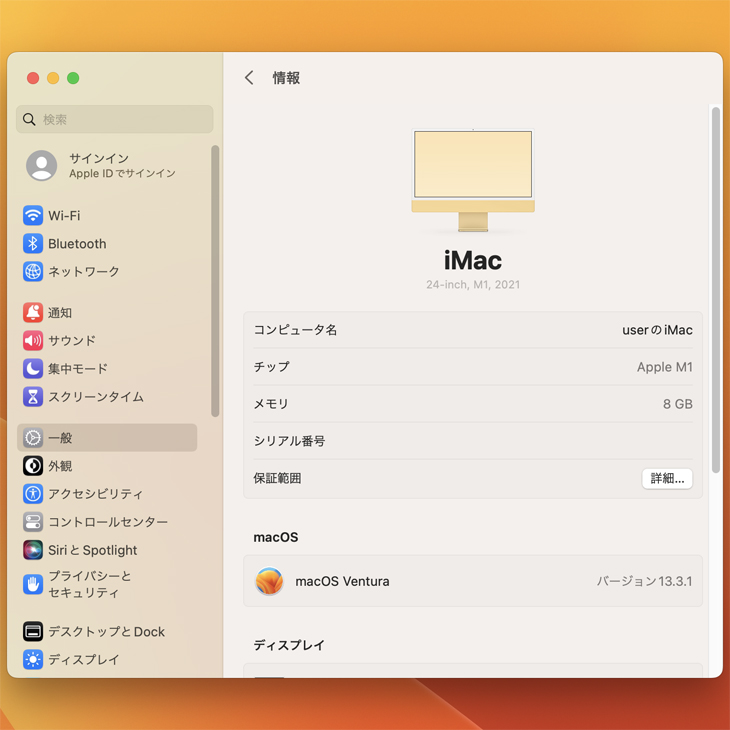The image size is (730, 730).
Task: Open プライバシーとセキュリティ hand icon
Action: click(x=33, y=584)
